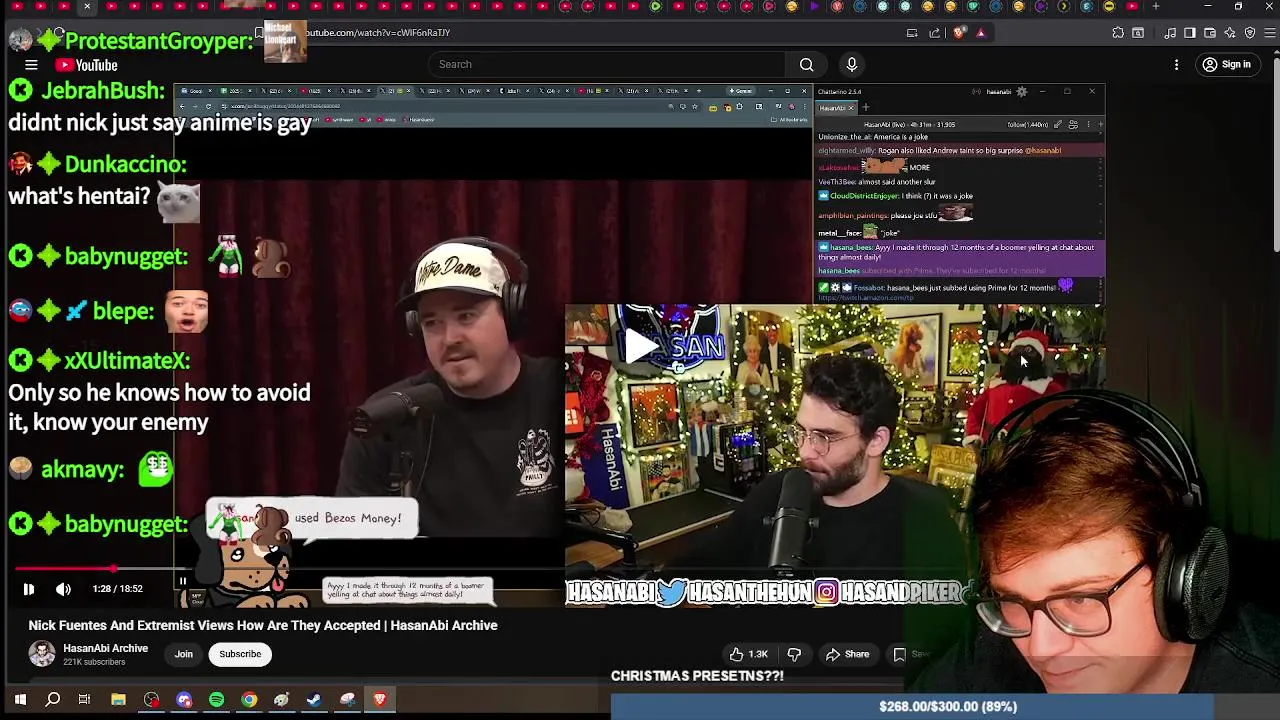Click the subscriber count text '221K subscribers'
This screenshot has height=720, width=1280.
pos(94,662)
